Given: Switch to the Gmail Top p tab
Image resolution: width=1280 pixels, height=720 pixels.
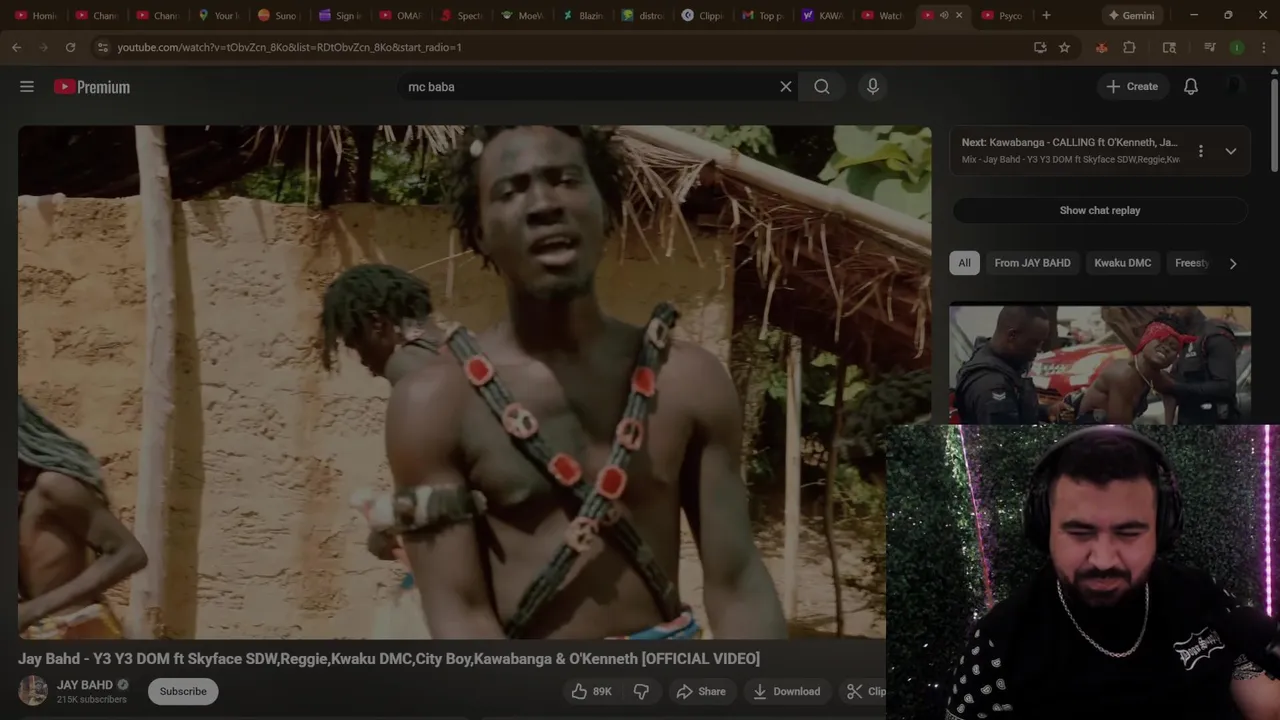Looking at the screenshot, I should point(762,15).
